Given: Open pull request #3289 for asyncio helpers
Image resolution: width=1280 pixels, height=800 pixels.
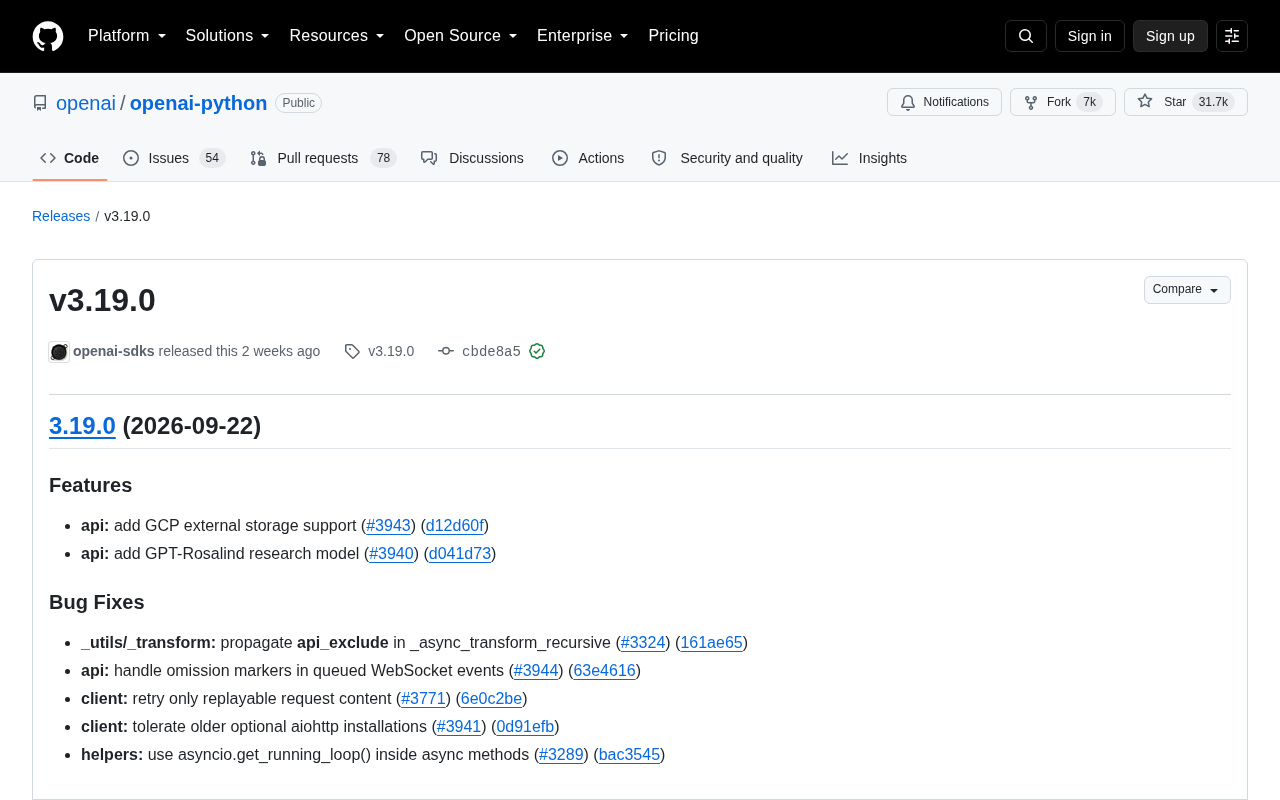Looking at the screenshot, I should click(x=561, y=755).
